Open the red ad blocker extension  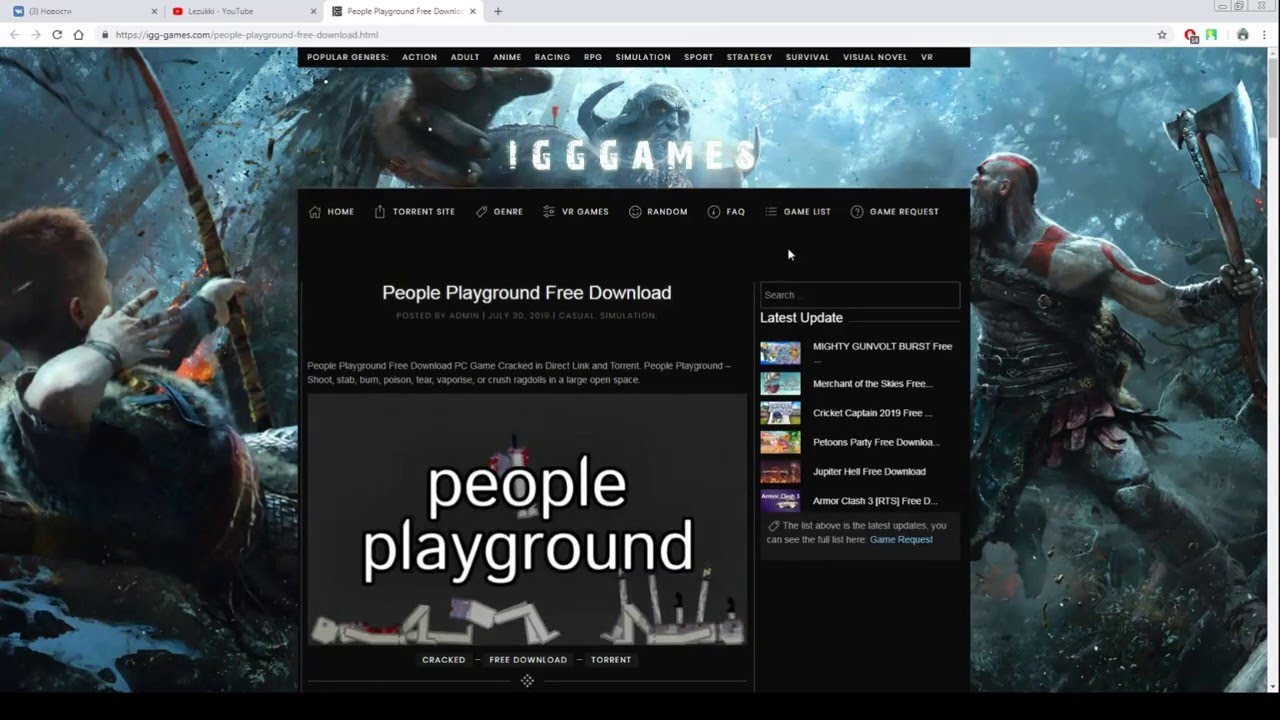point(1191,34)
